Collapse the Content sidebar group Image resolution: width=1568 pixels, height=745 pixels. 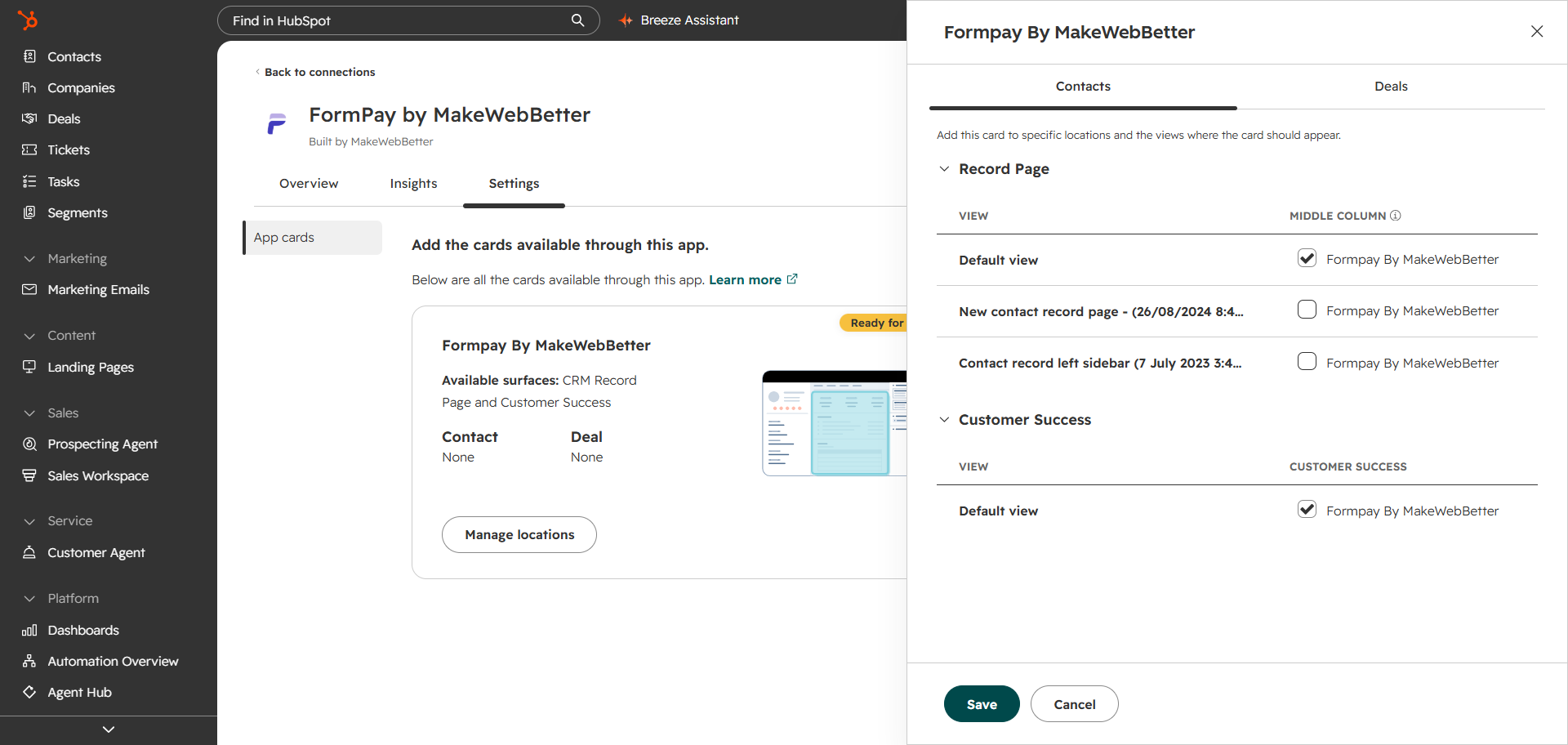(x=29, y=336)
